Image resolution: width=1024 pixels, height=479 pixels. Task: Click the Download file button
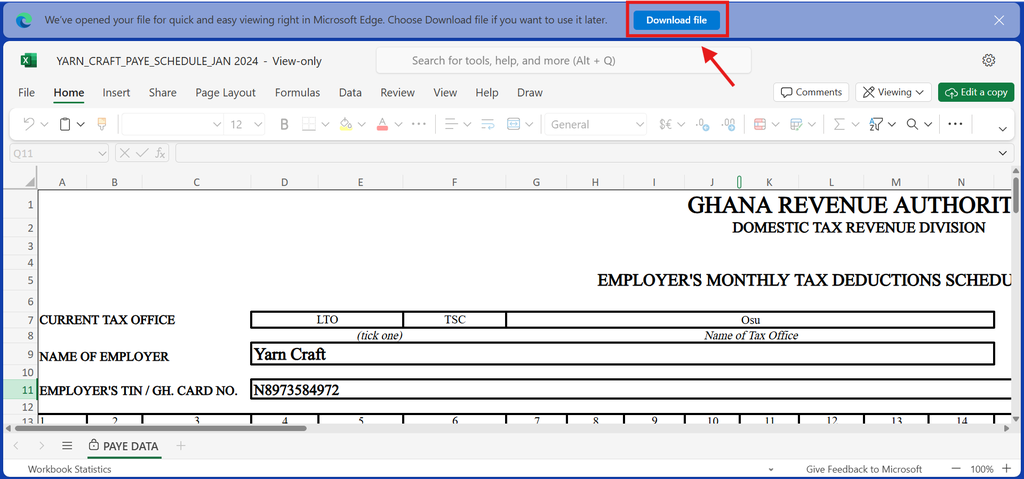click(677, 20)
